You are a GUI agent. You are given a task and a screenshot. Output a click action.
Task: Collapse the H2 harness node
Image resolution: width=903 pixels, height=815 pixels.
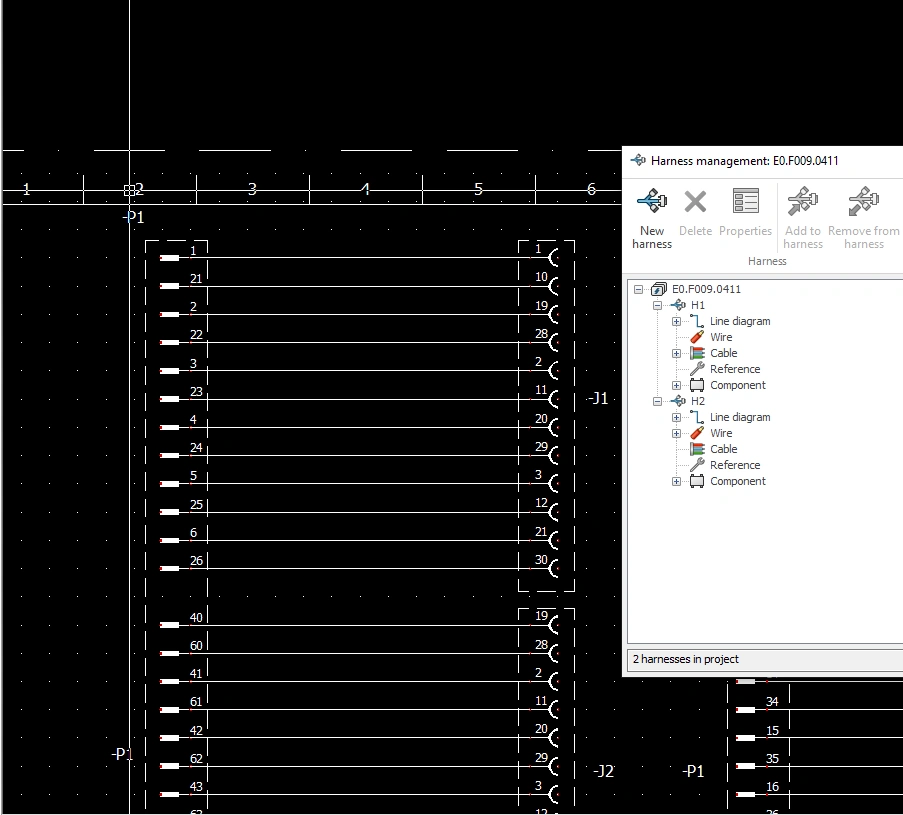[x=657, y=401]
